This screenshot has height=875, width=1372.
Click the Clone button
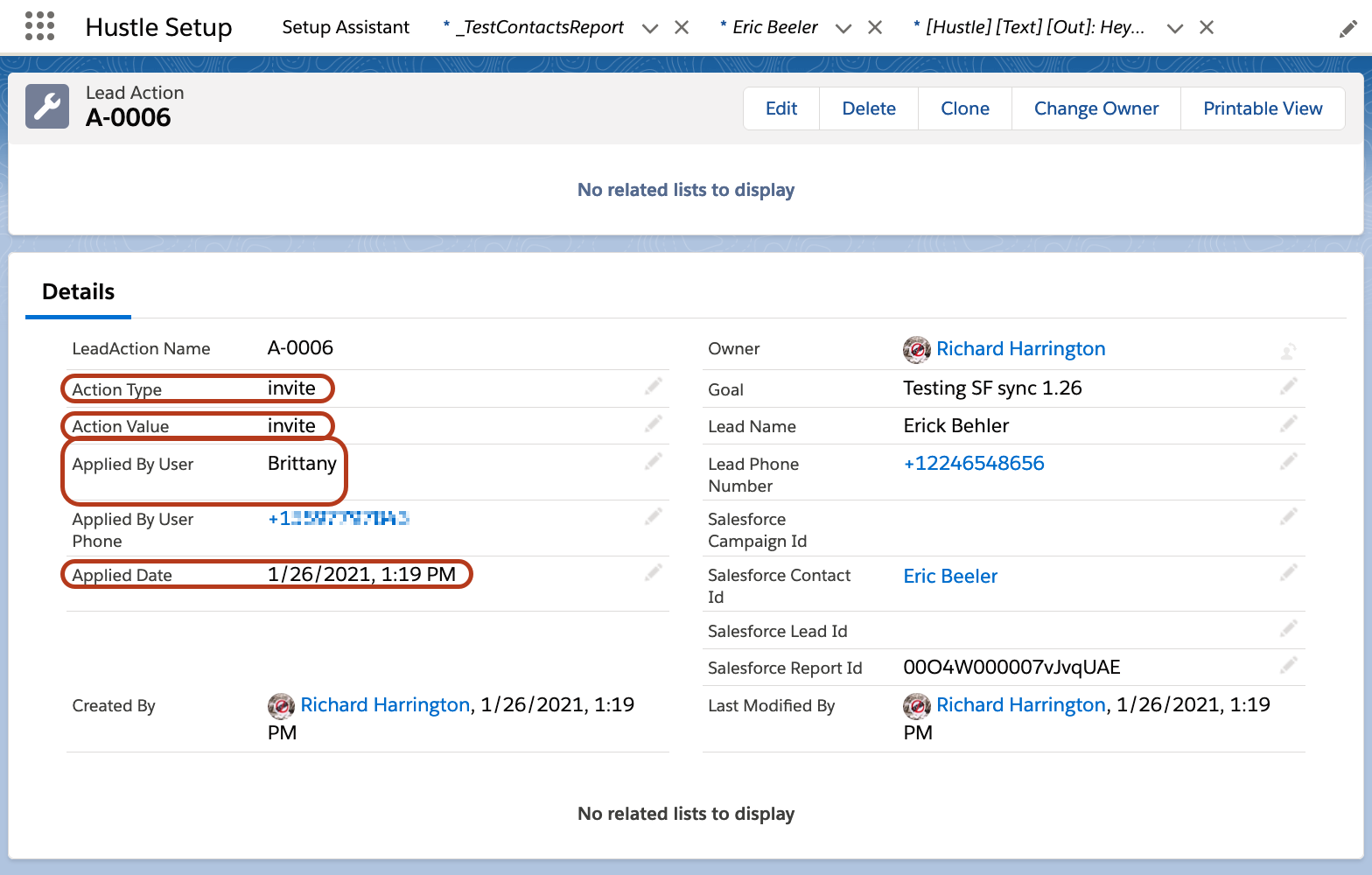[965, 108]
